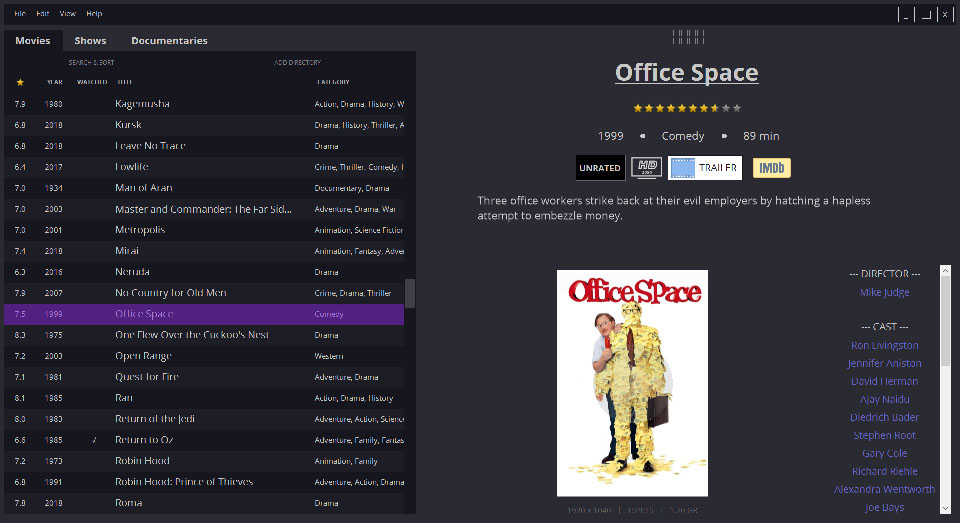Select Open Range row
960x523 pixels.
coord(204,356)
